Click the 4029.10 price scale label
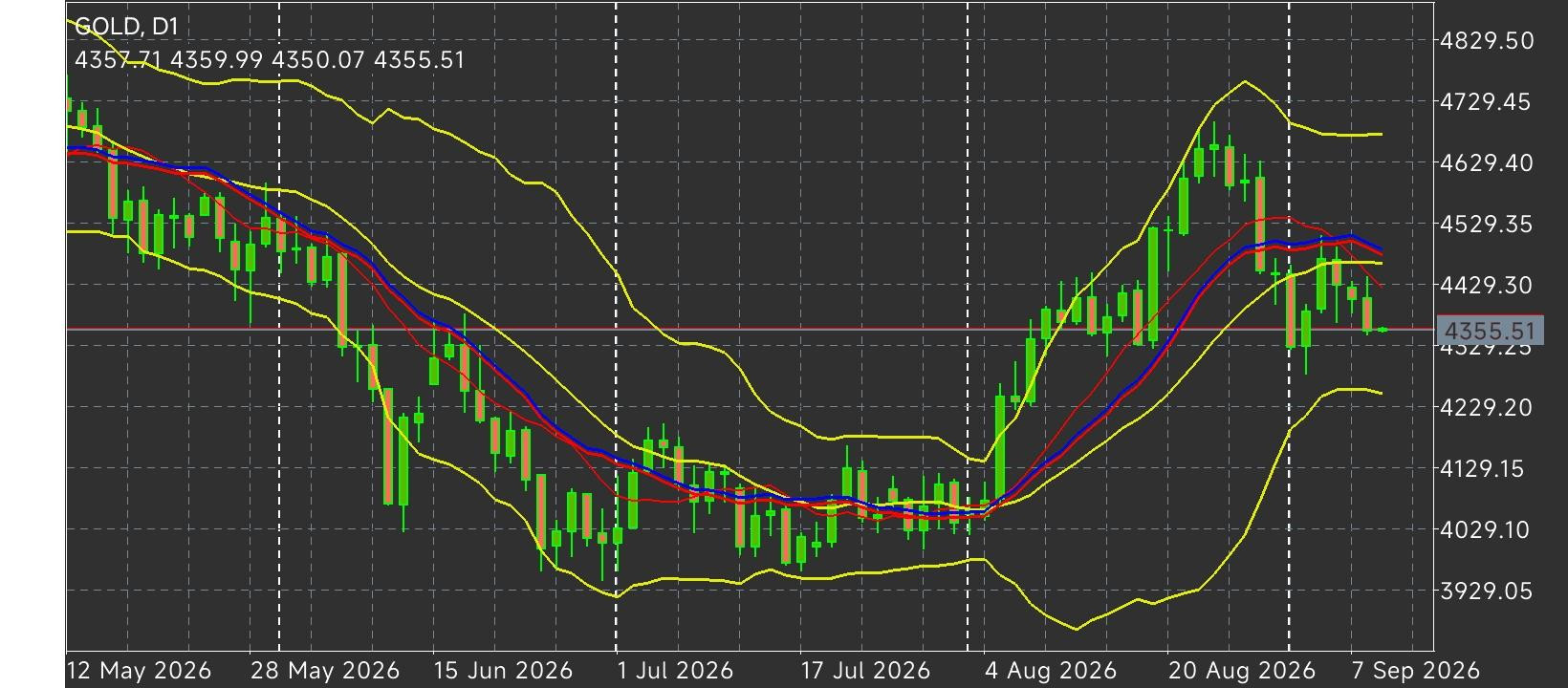The image size is (1568, 688). 1486,529
